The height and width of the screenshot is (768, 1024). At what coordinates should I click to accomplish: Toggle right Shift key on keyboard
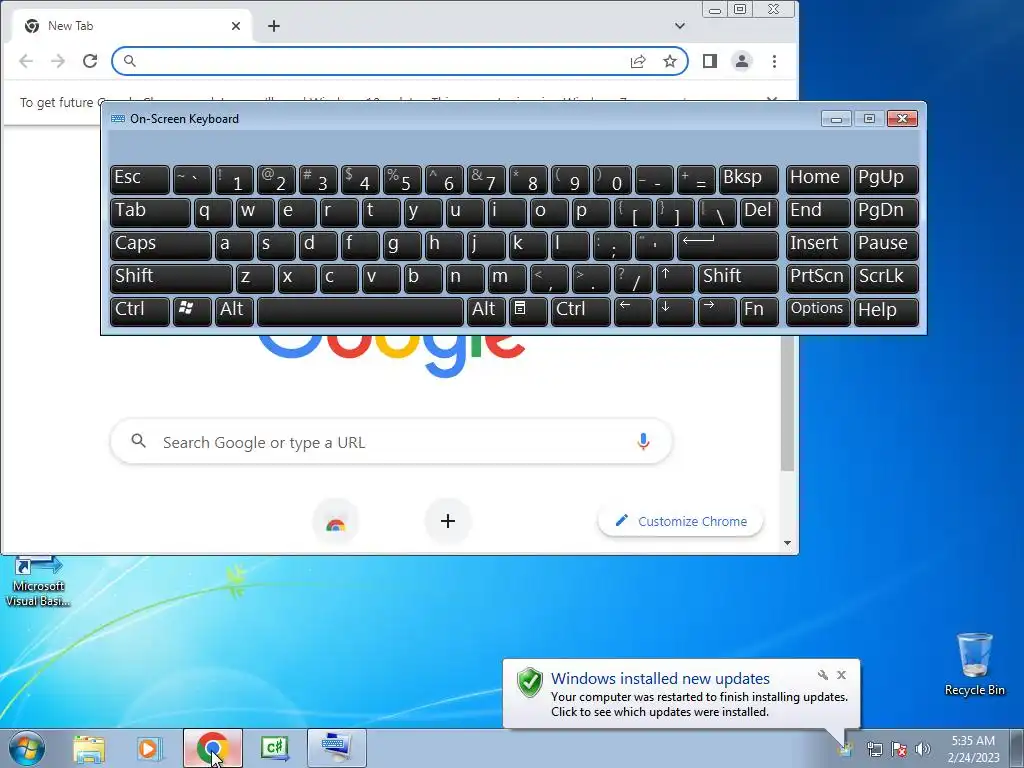[739, 278]
